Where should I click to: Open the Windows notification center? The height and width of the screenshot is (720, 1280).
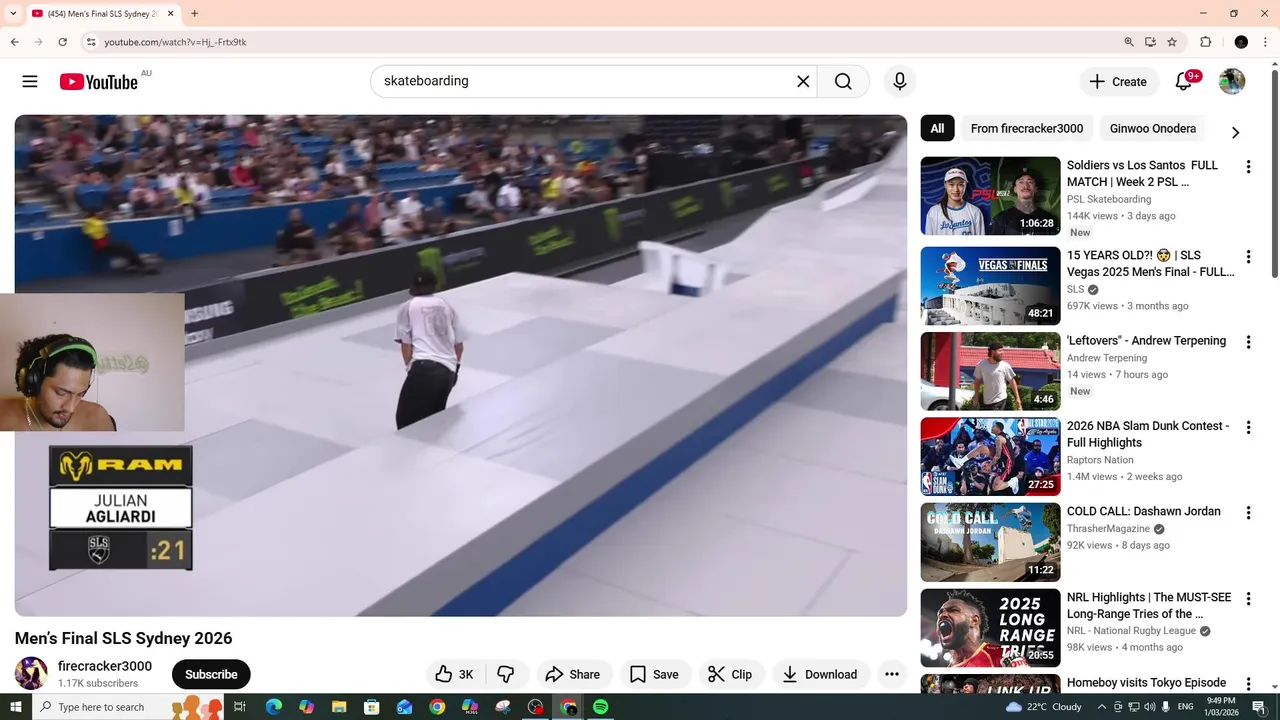tap(1259, 707)
